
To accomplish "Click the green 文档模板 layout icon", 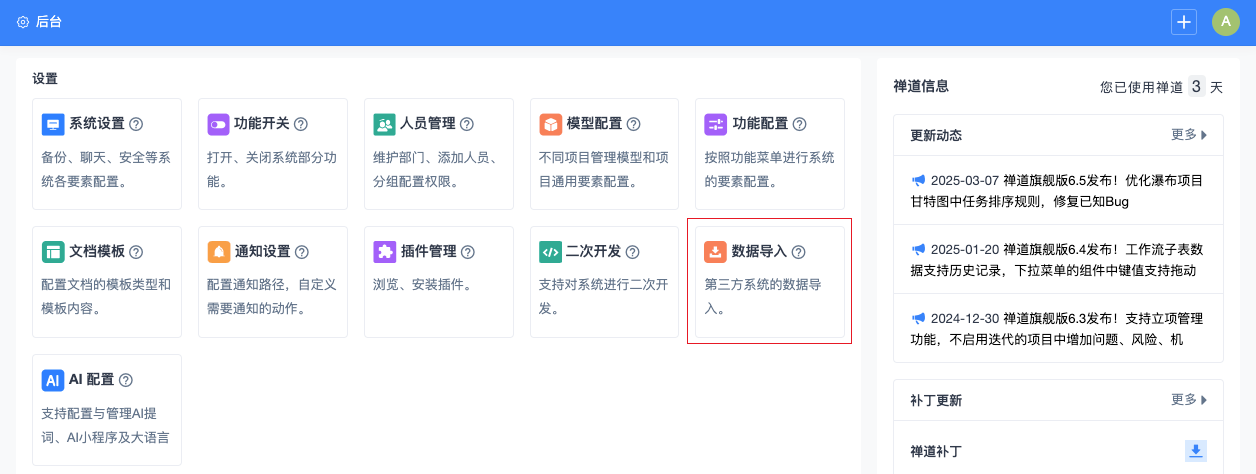I will (x=53, y=252).
